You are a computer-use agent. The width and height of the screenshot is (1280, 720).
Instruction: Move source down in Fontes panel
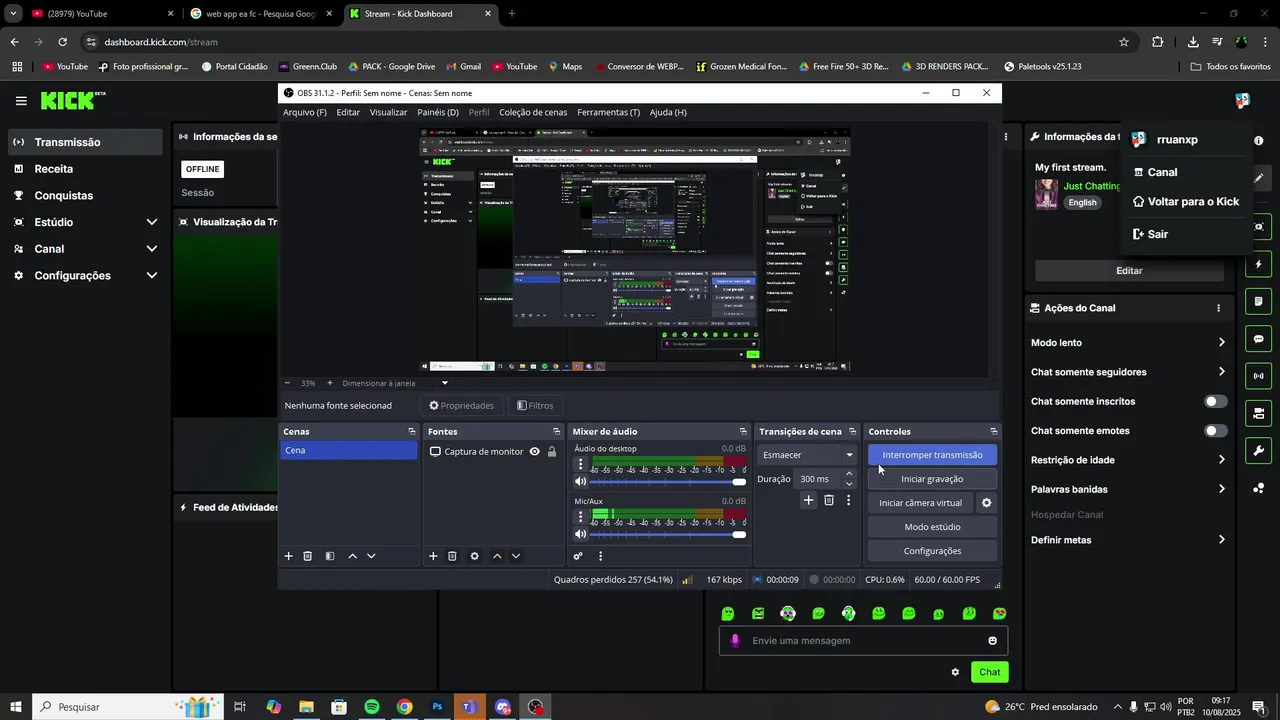(x=516, y=556)
